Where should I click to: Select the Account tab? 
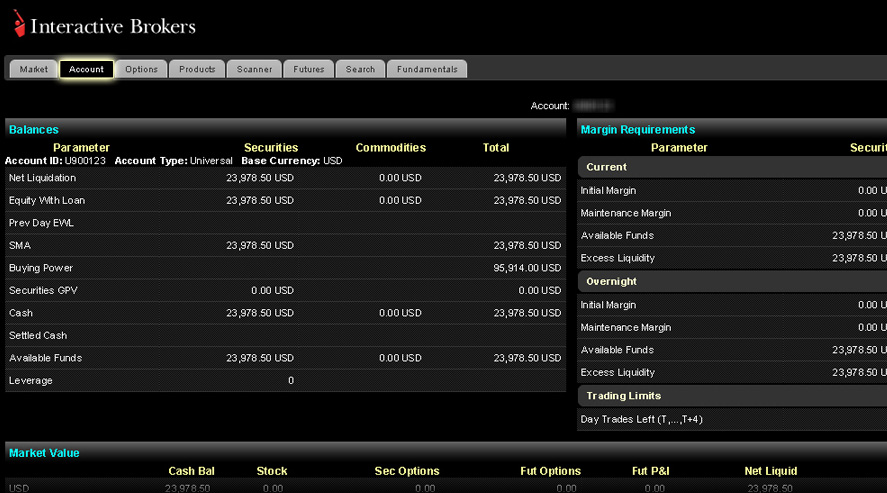[86, 69]
